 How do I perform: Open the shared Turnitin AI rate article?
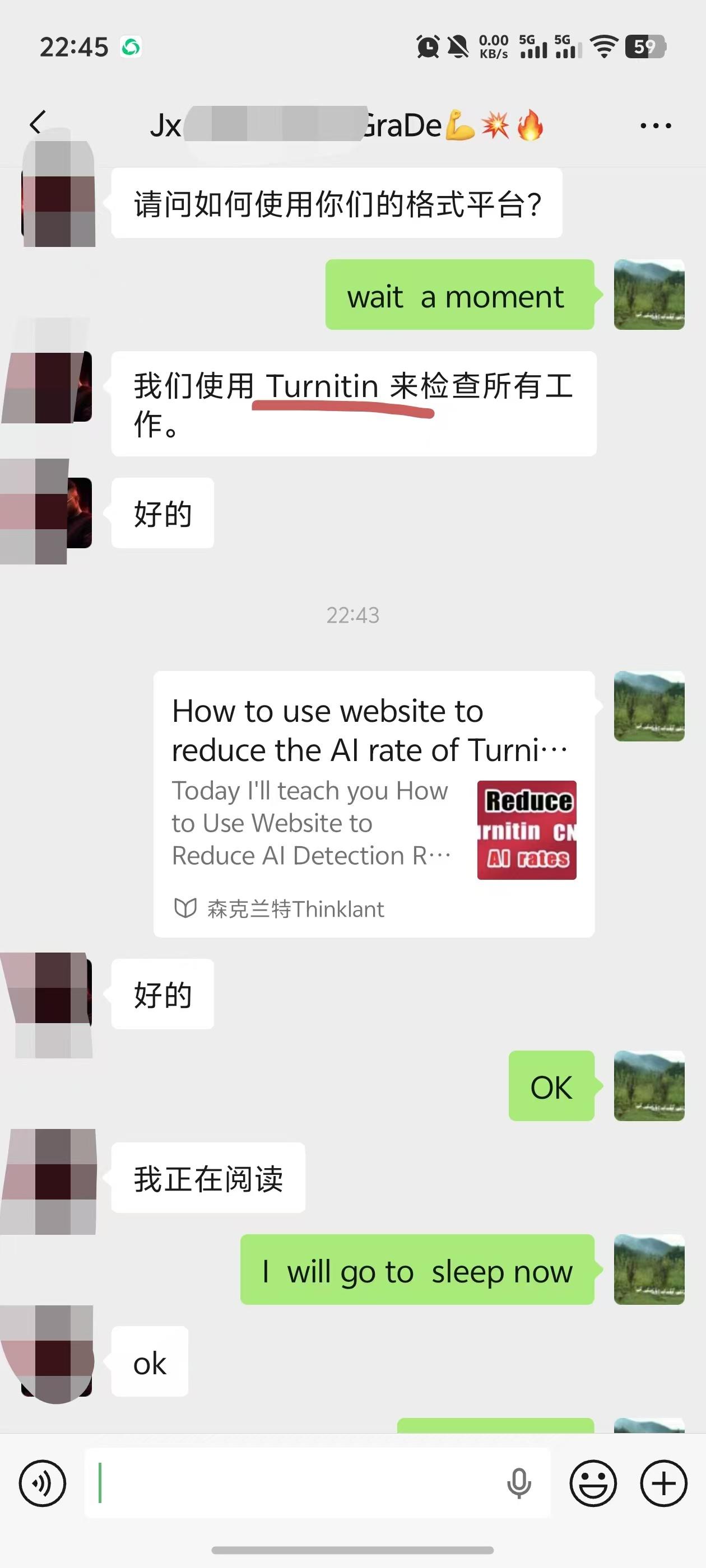tap(374, 804)
